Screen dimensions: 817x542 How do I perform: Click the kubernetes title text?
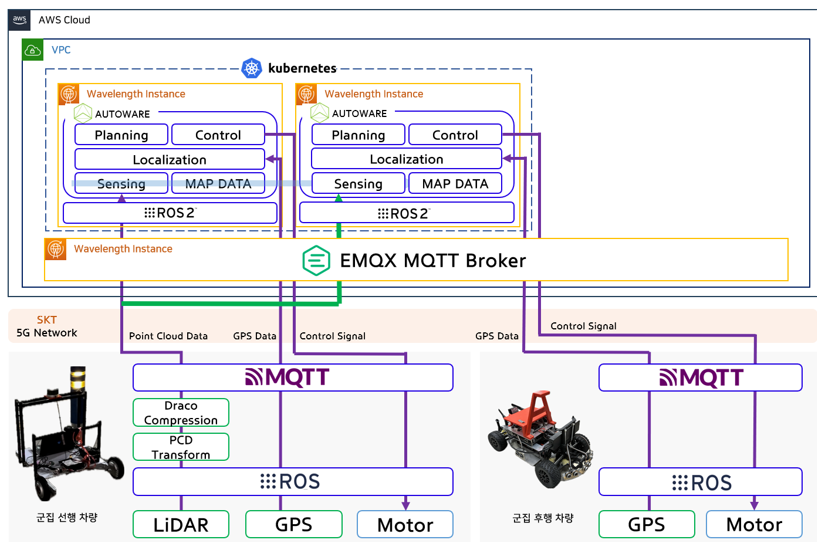coord(302,68)
